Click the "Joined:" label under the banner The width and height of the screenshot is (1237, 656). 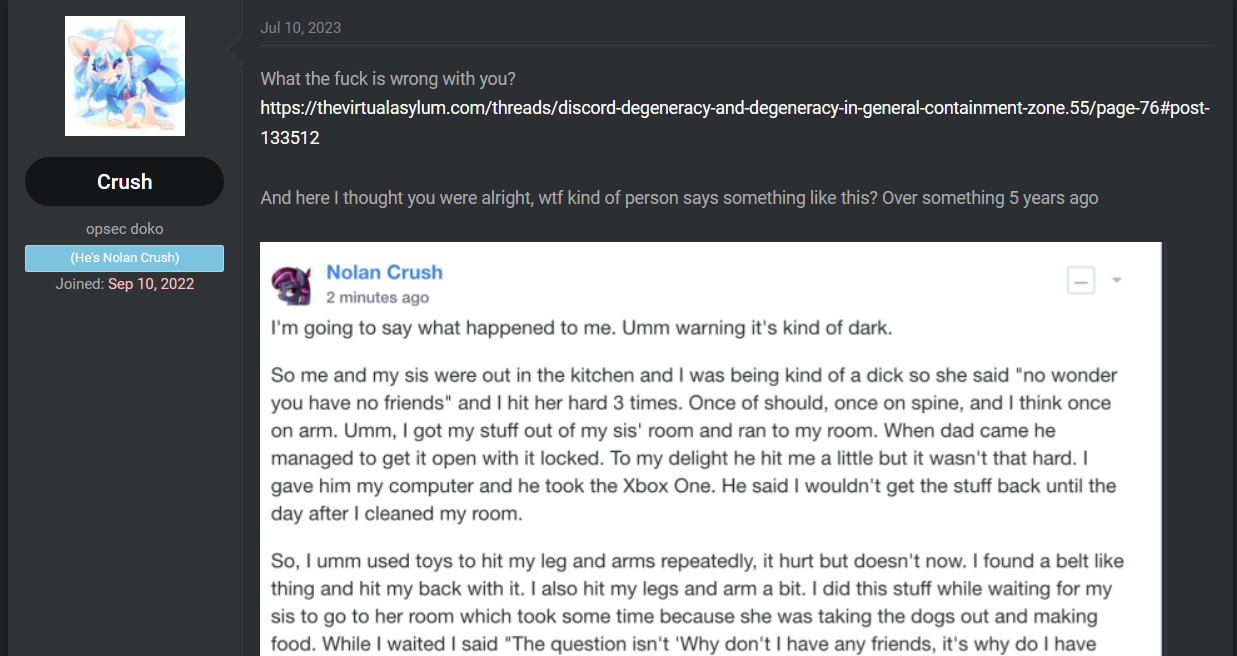click(80, 284)
